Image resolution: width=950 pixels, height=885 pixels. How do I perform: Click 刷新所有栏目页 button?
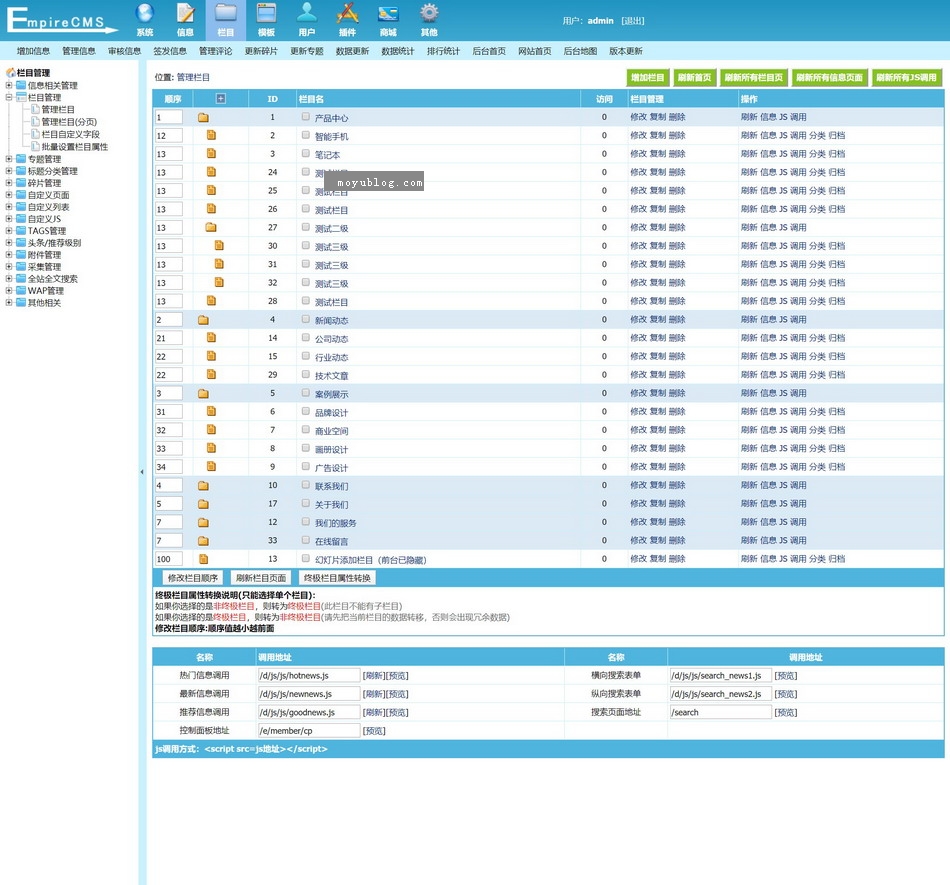pos(754,78)
